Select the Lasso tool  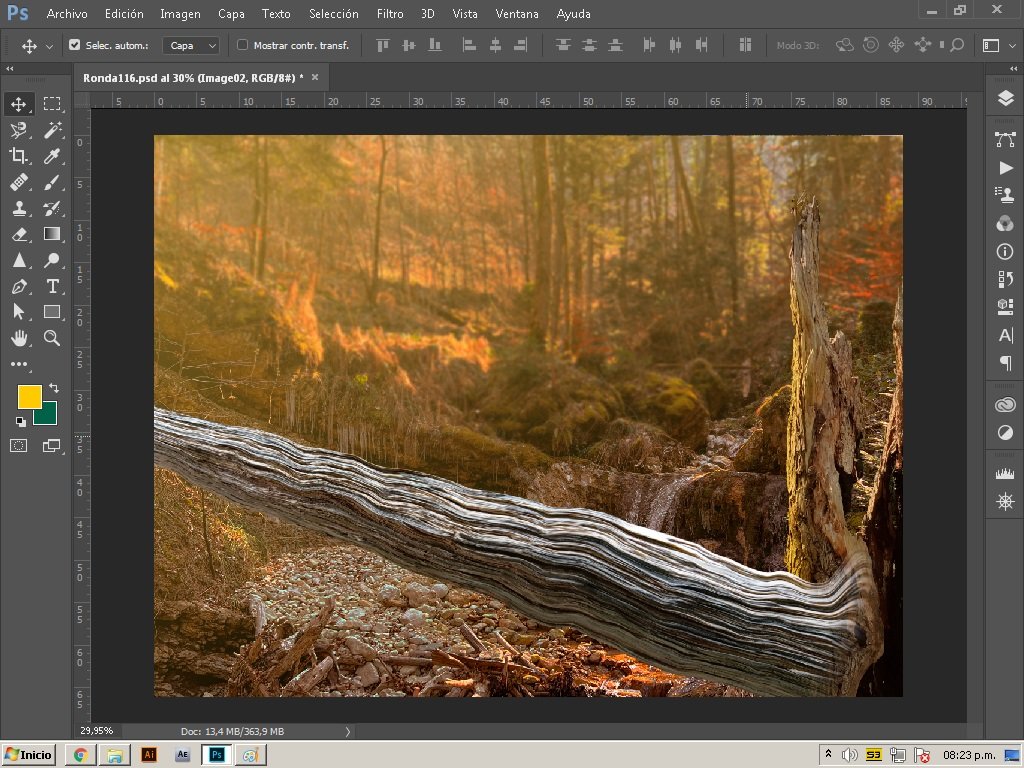point(18,130)
